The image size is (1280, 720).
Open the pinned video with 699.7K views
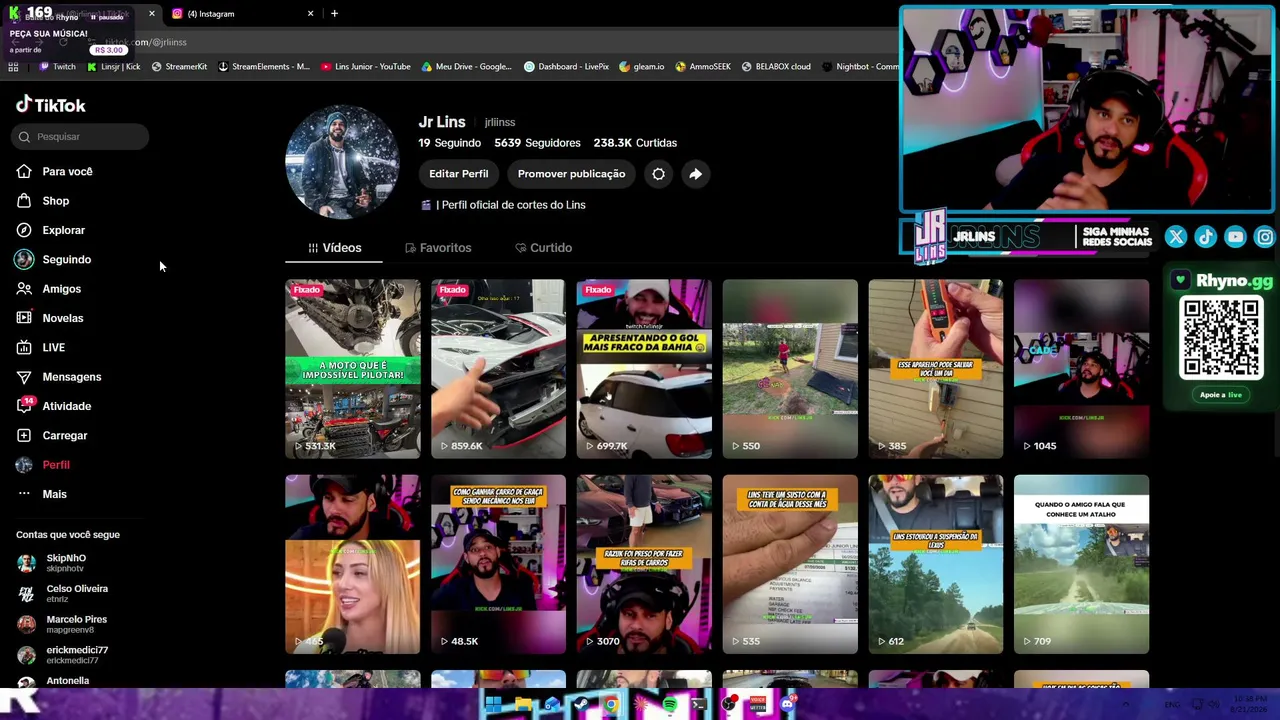[x=644, y=369]
